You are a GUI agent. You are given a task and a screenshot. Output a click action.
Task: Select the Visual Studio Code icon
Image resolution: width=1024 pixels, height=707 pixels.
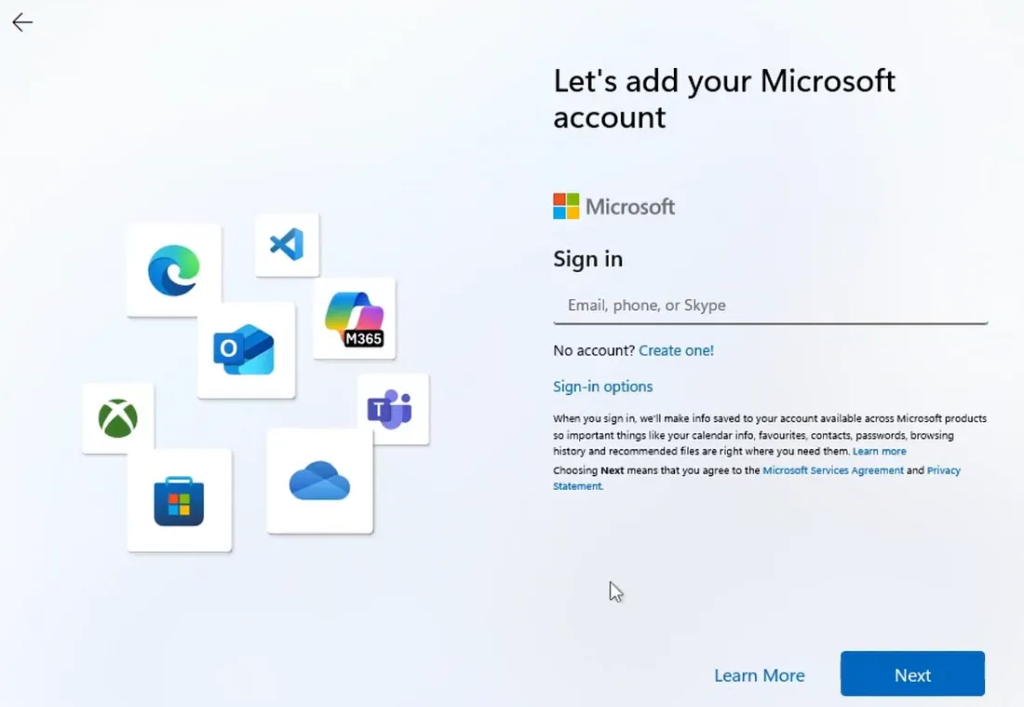pyautogui.click(x=287, y=244)
